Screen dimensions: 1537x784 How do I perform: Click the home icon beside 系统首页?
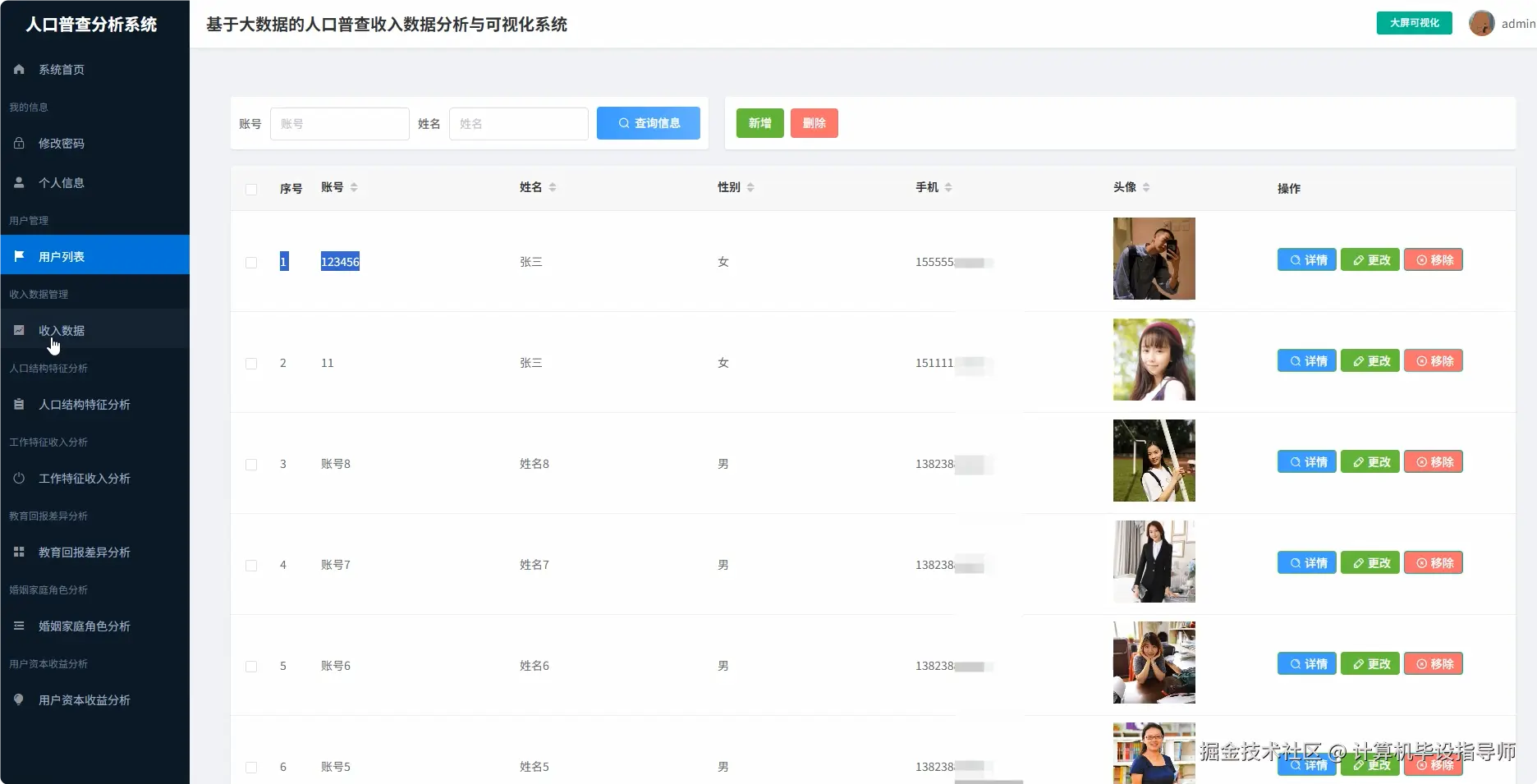tap(19, 70)
